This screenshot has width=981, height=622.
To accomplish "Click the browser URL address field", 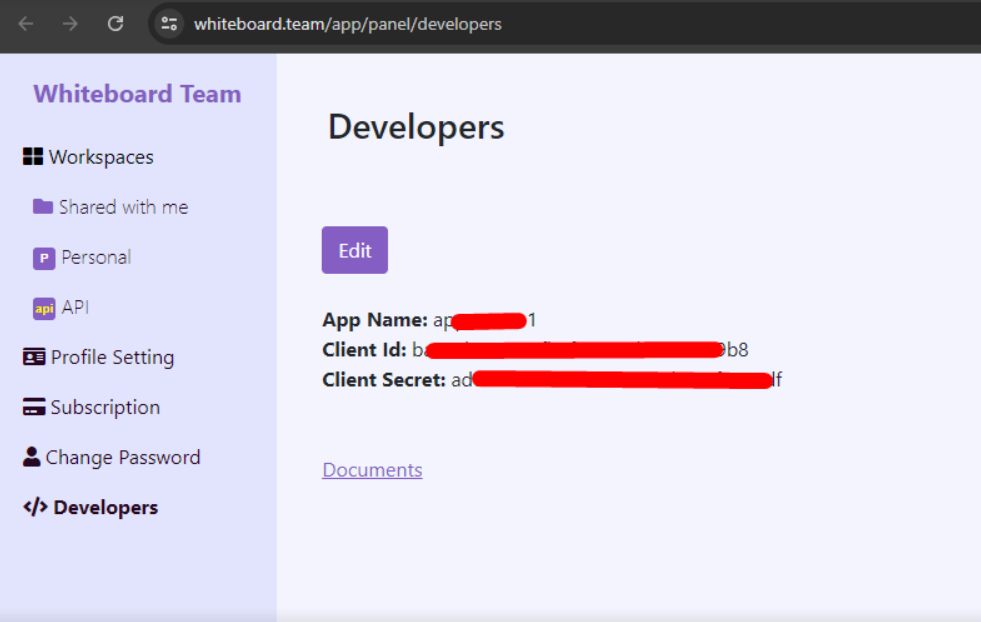I will (x=563, y=24).
